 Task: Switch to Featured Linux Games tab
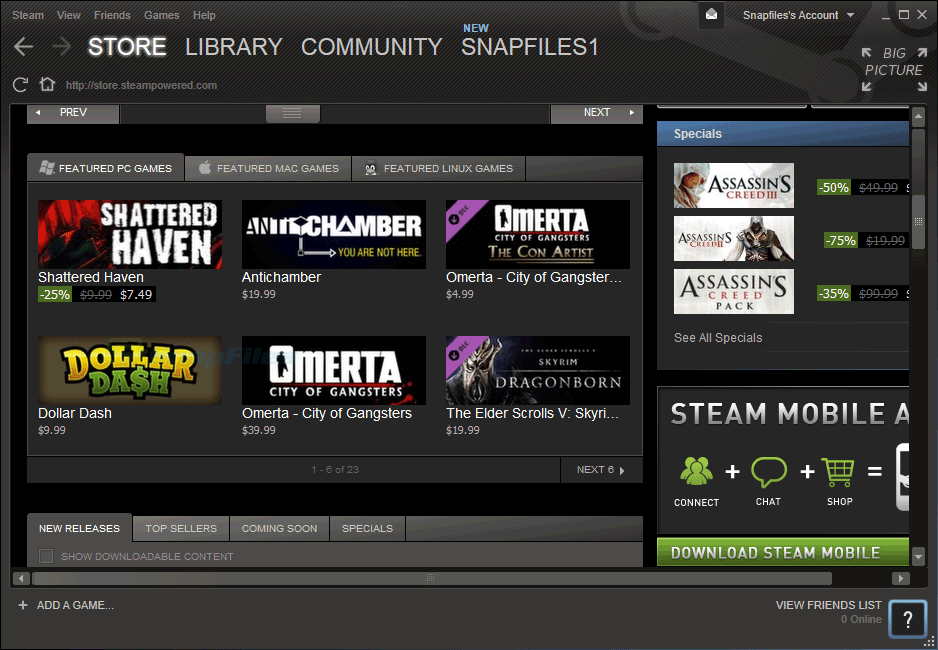click(x=439, y=169)
